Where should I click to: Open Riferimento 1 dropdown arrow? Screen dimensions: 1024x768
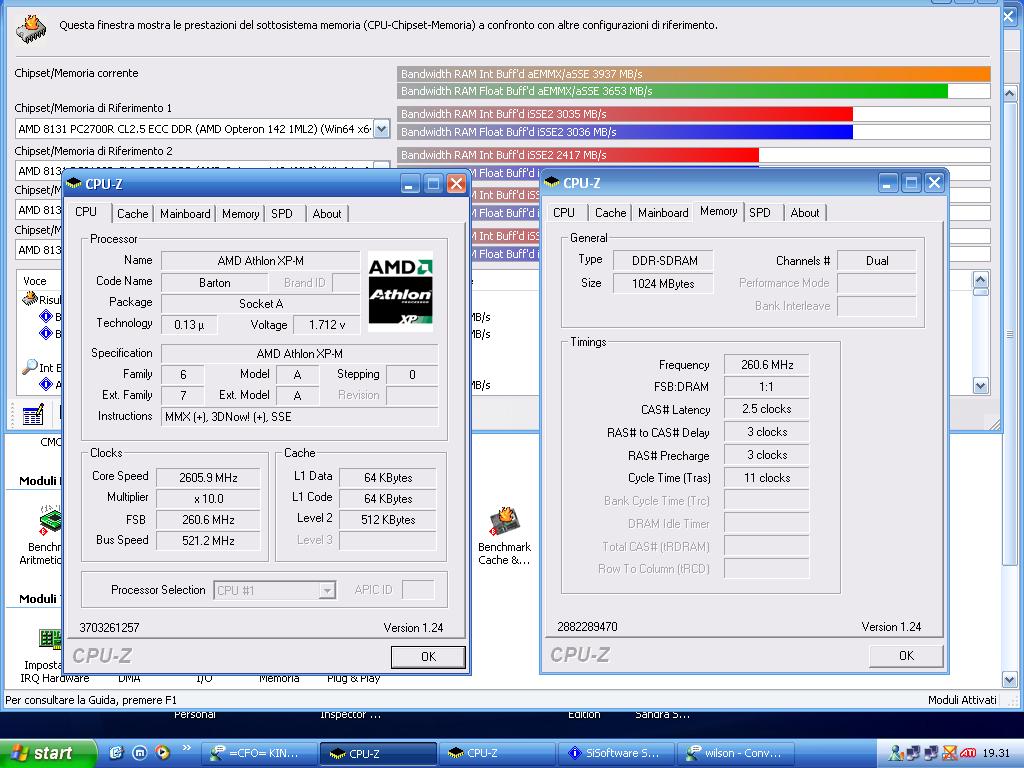click(381, 129)
